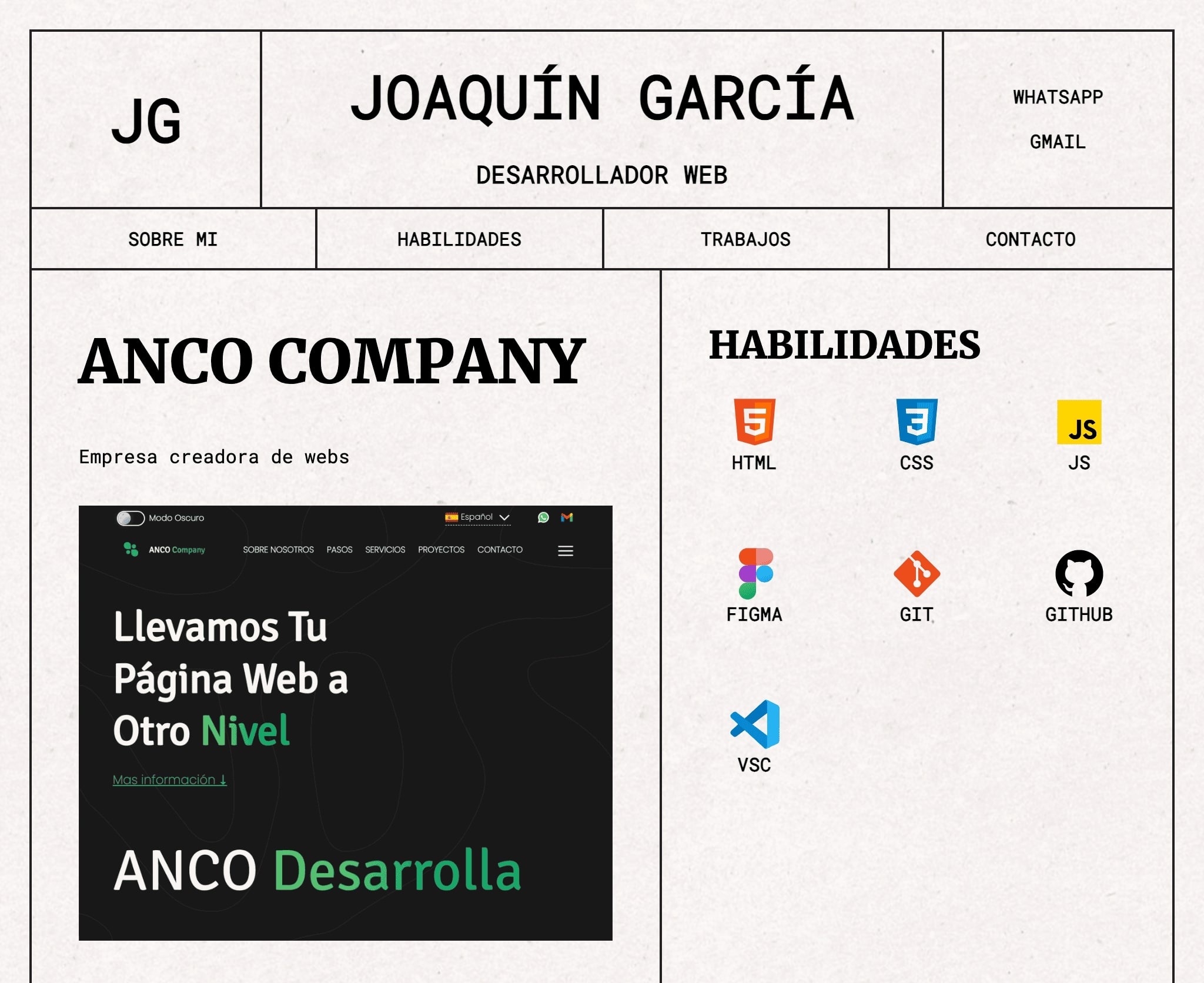
Task: Toggle the Modo Oscuro switch
Action: tap(131, 518)
